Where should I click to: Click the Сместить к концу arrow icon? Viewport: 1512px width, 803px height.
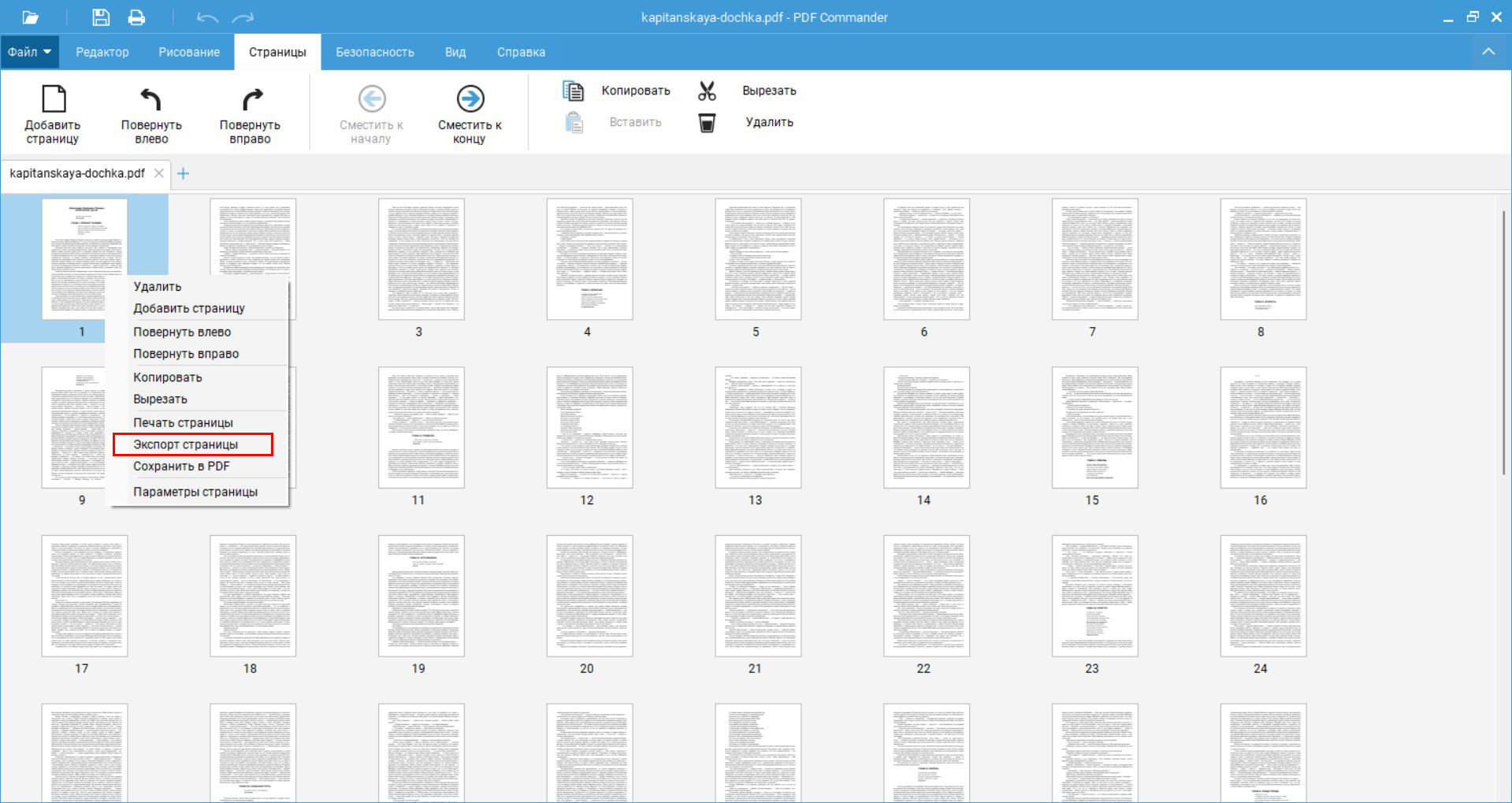(470, 99)
